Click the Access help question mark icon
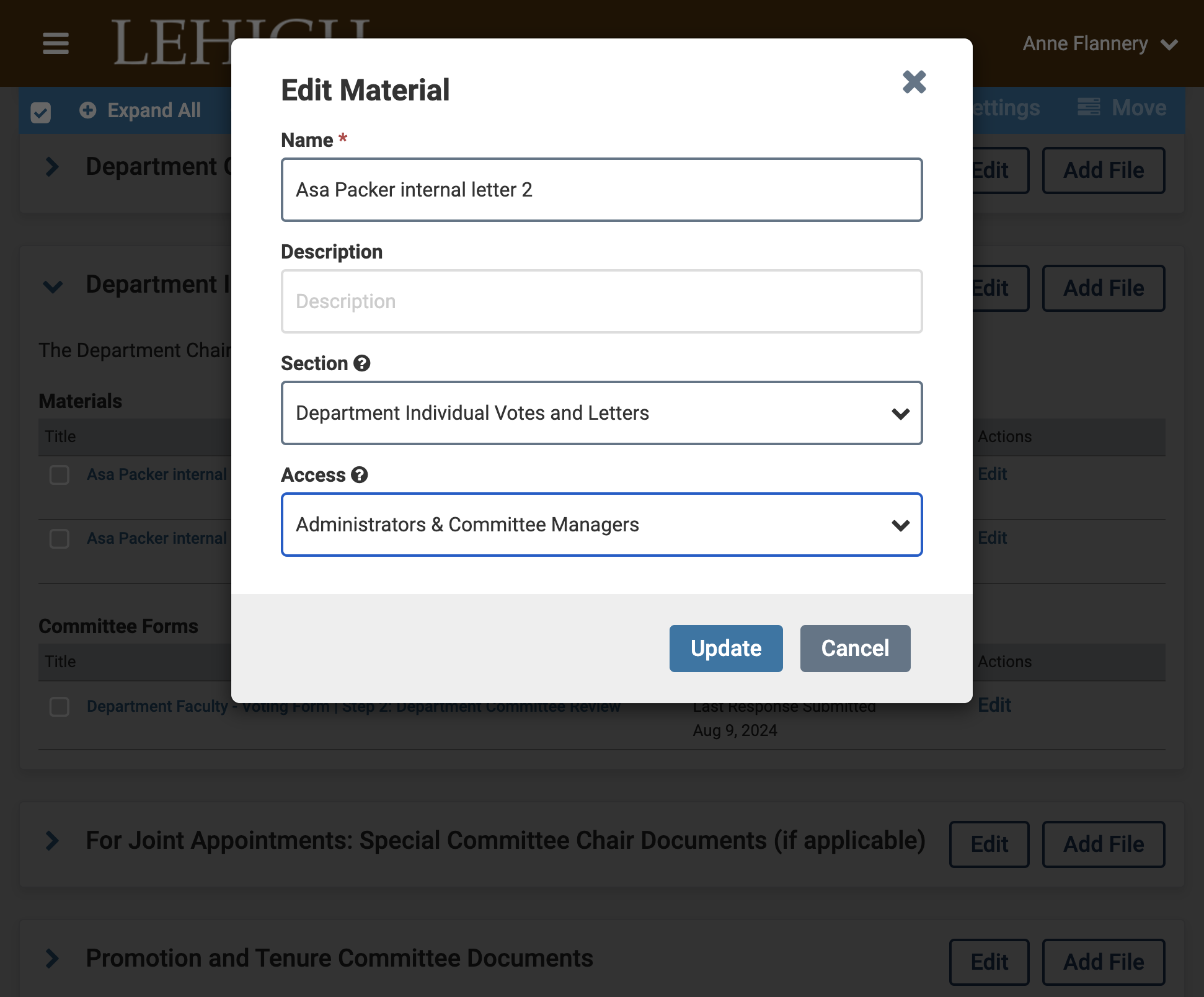Image resolution: width=1204 pixels, height=997 pixels. (x=360, y=475)
